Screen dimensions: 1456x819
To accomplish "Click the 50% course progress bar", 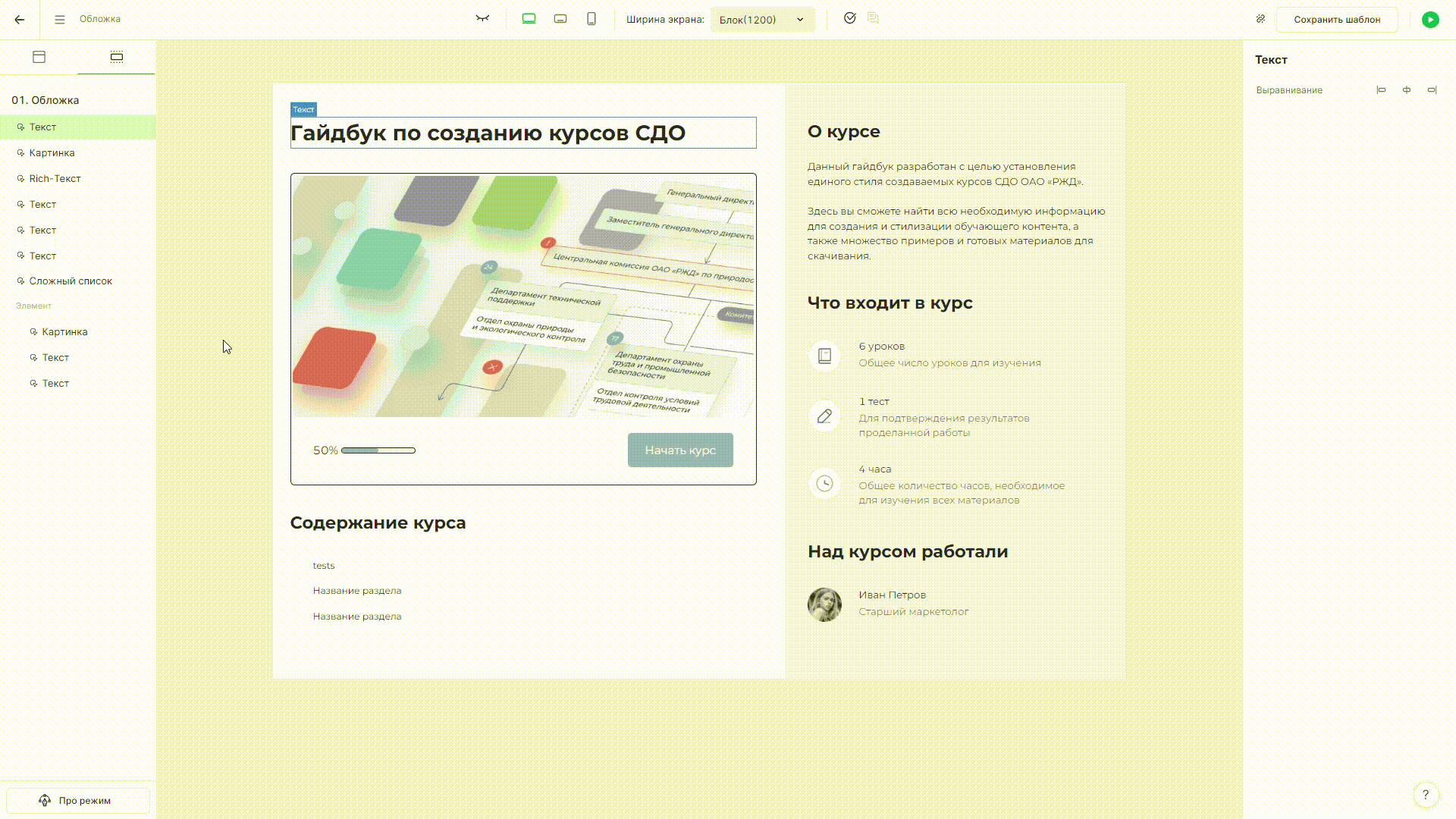I will click(378, 450).
